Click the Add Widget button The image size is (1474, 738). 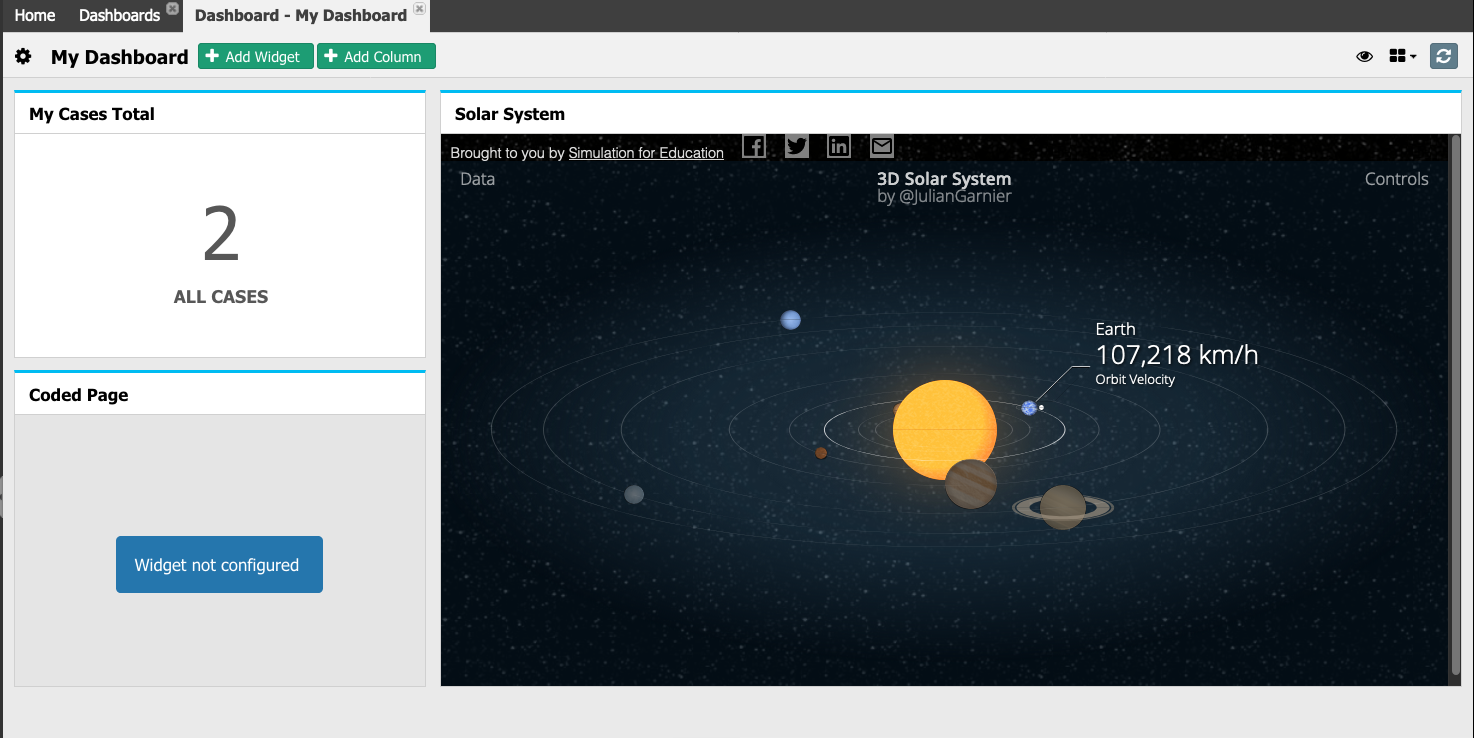[x=256, y=57]
